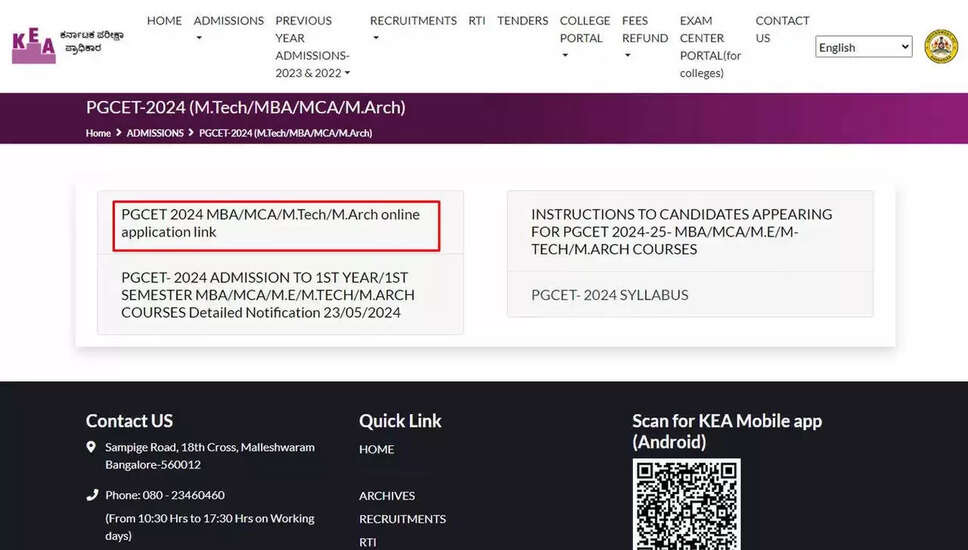Open PGCET-2024 Detailed Notification 23/05/2024

[x=268, y=295]
